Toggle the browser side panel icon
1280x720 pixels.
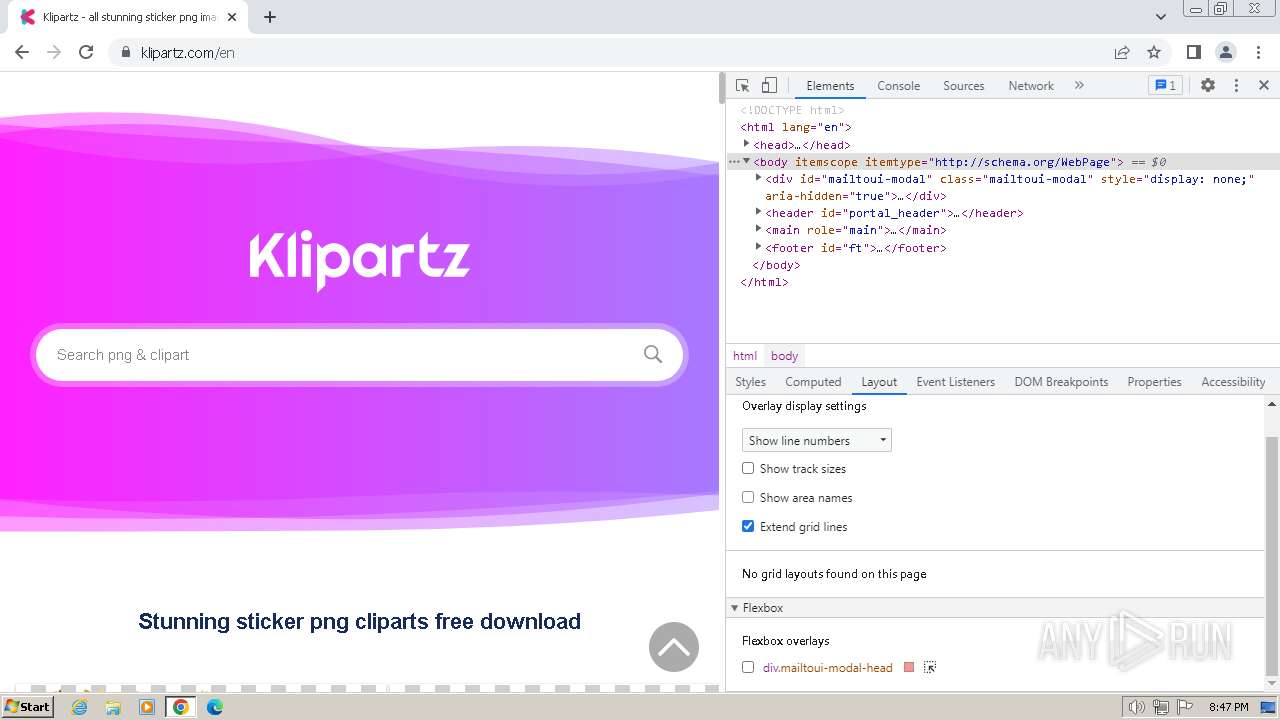[1194, 52]
